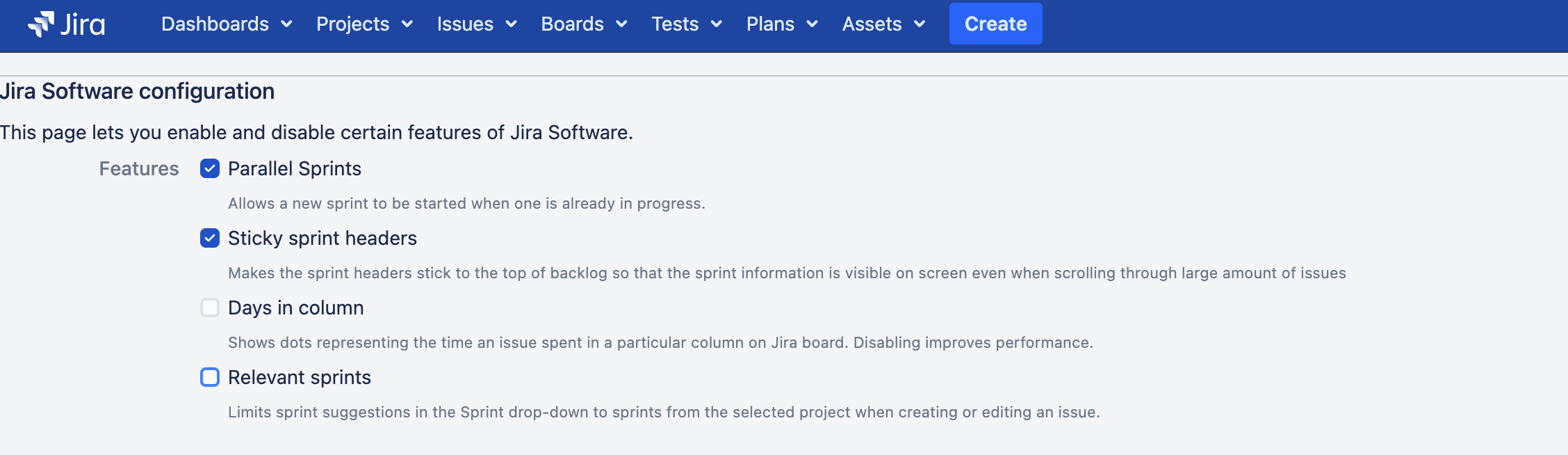Click the Features section label
Image resolution: width=1568 pixels, height=455 pixels.
139,168
